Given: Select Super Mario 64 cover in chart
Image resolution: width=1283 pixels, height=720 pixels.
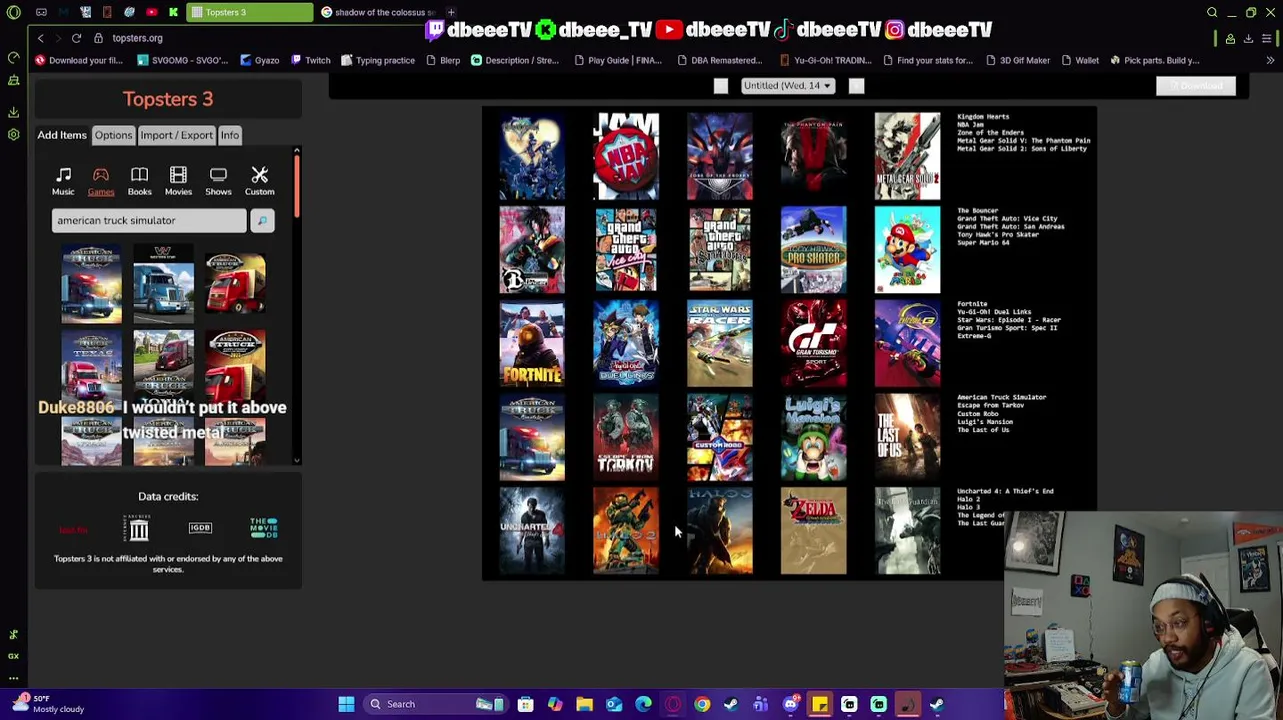Looking at the screenshot, I should [907, 250].
